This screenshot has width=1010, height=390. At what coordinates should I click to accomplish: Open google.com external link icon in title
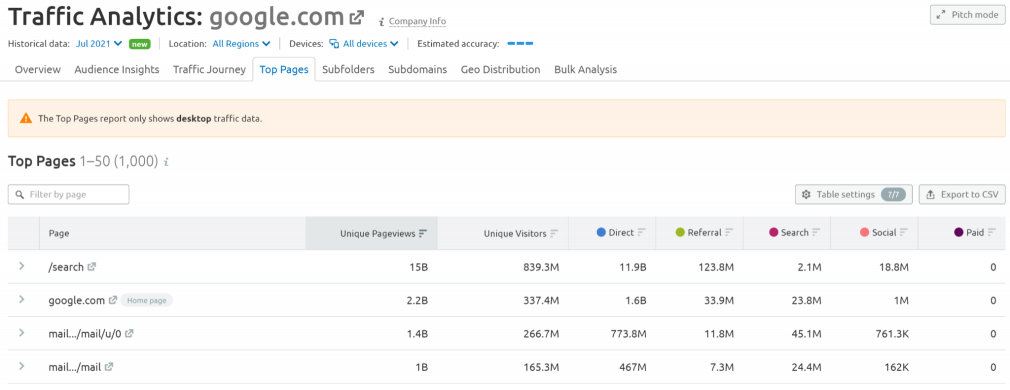(x=356, y=17)
